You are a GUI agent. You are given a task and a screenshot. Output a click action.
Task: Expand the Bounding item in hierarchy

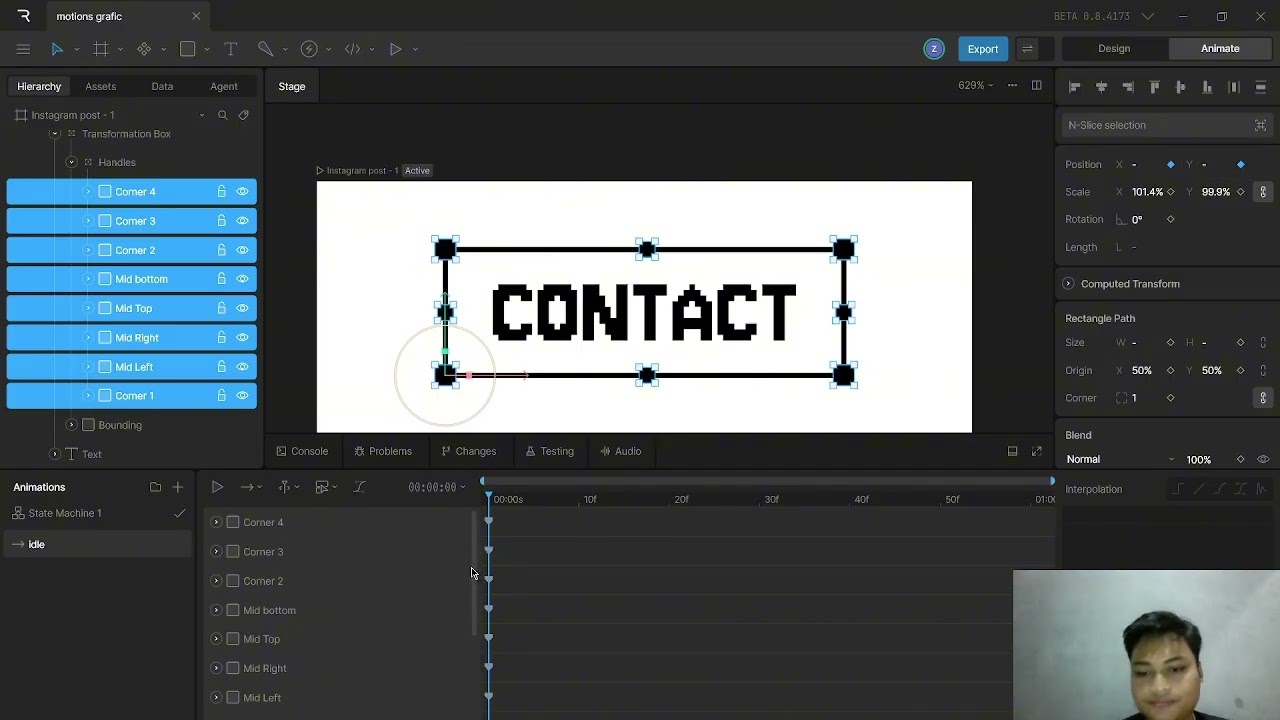point(71,425)
